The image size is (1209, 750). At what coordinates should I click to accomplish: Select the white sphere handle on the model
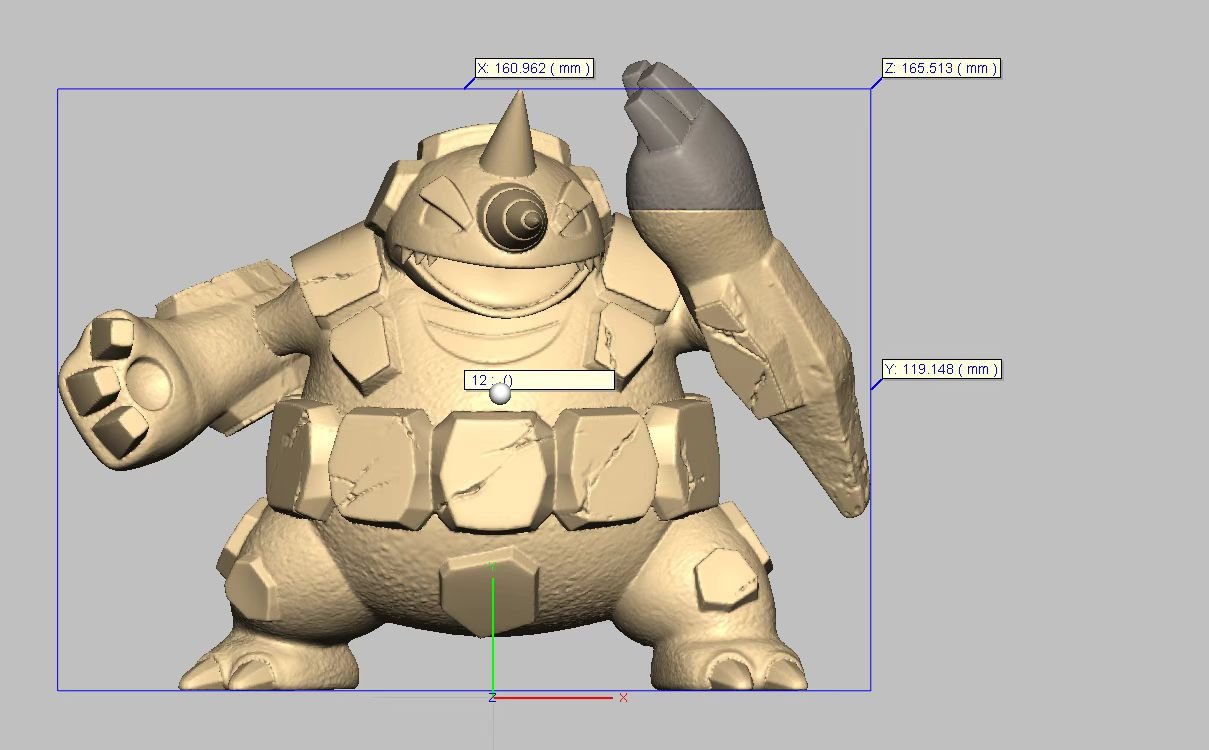500,394
